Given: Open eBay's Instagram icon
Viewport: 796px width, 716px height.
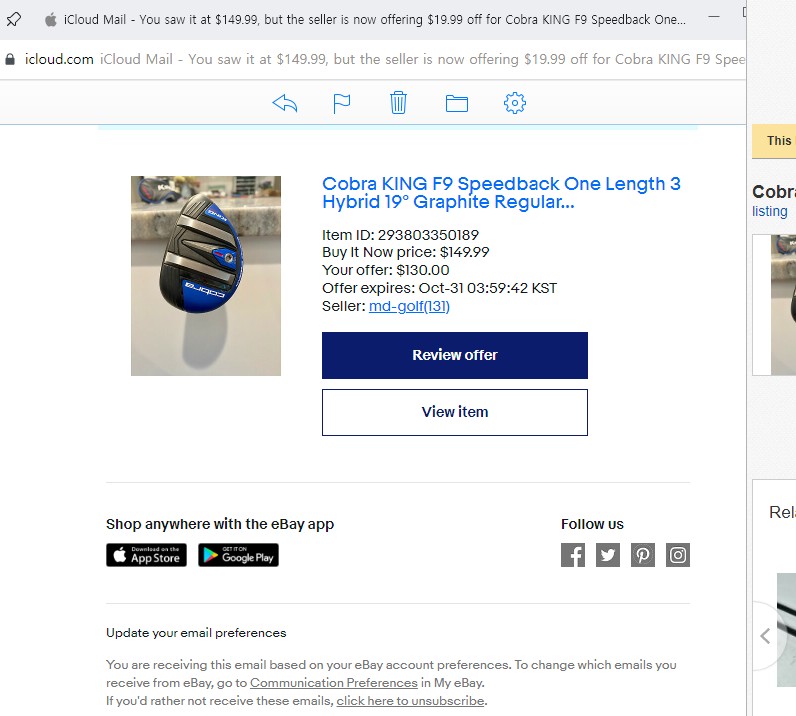Looking at the screenshot, I should (x=678, y=555).
